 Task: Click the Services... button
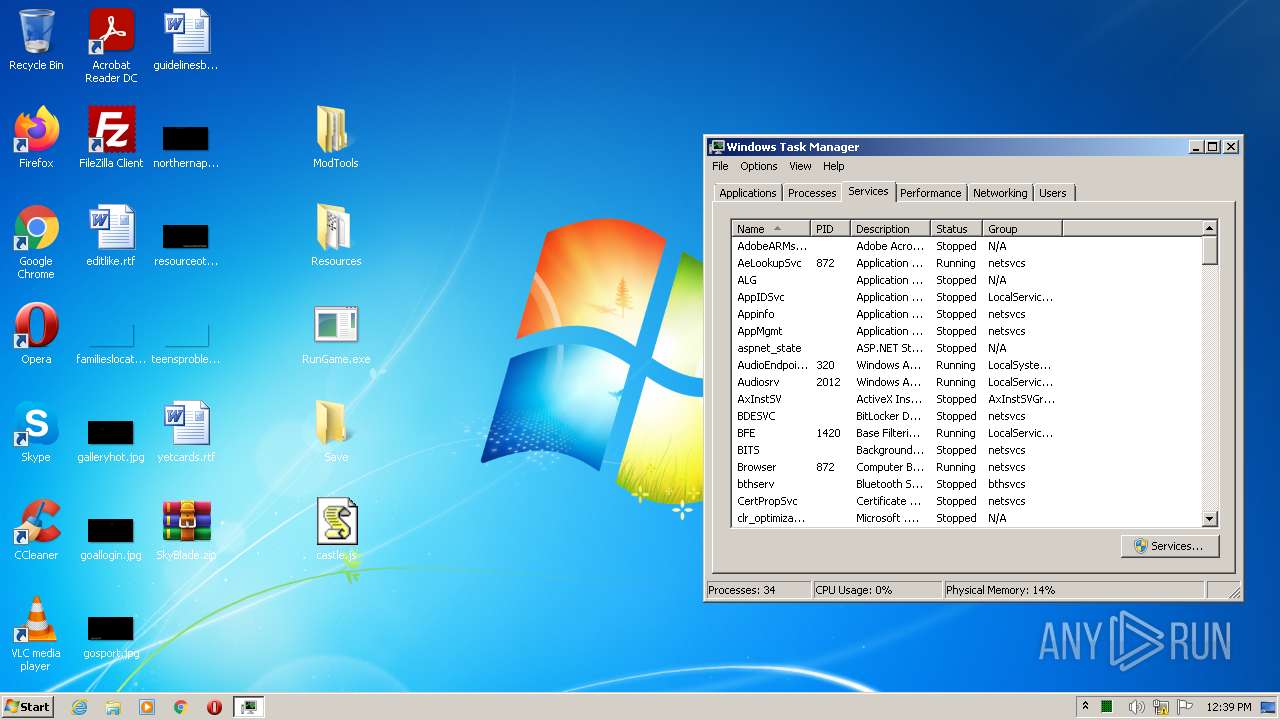click(x=1169, y=546)
